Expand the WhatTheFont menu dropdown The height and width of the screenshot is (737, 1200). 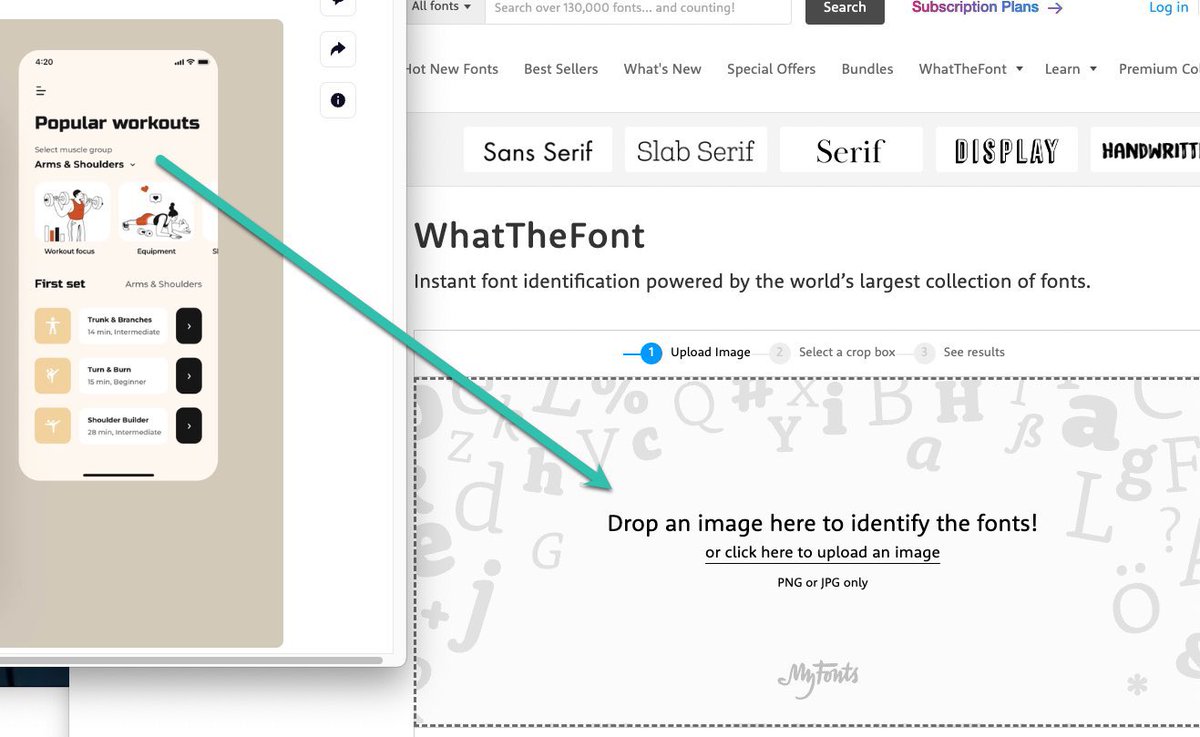pyautogui.click(x=971, y=69)
